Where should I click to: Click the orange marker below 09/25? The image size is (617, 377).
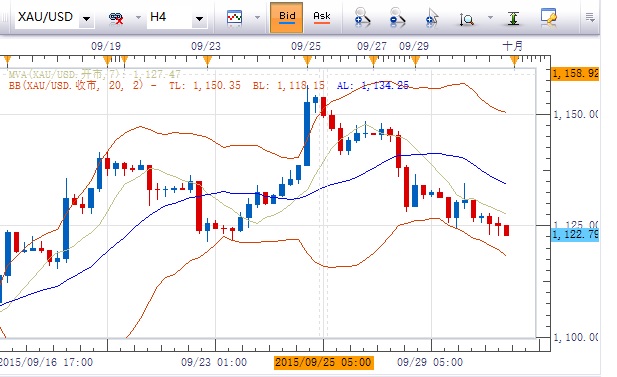point(308,61)
